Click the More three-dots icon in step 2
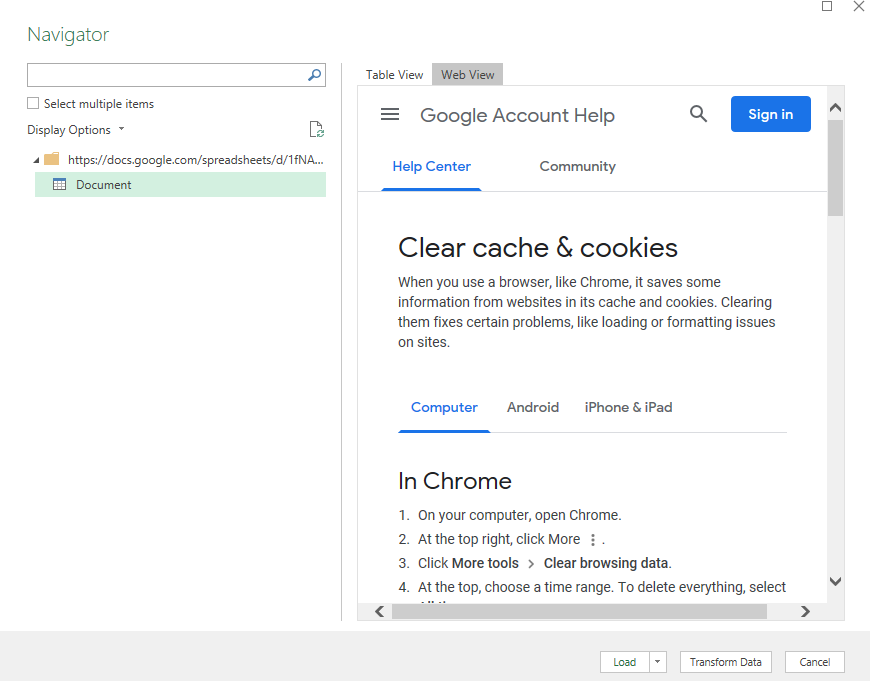This screenshot has height=681, width=870. point(593,540)
